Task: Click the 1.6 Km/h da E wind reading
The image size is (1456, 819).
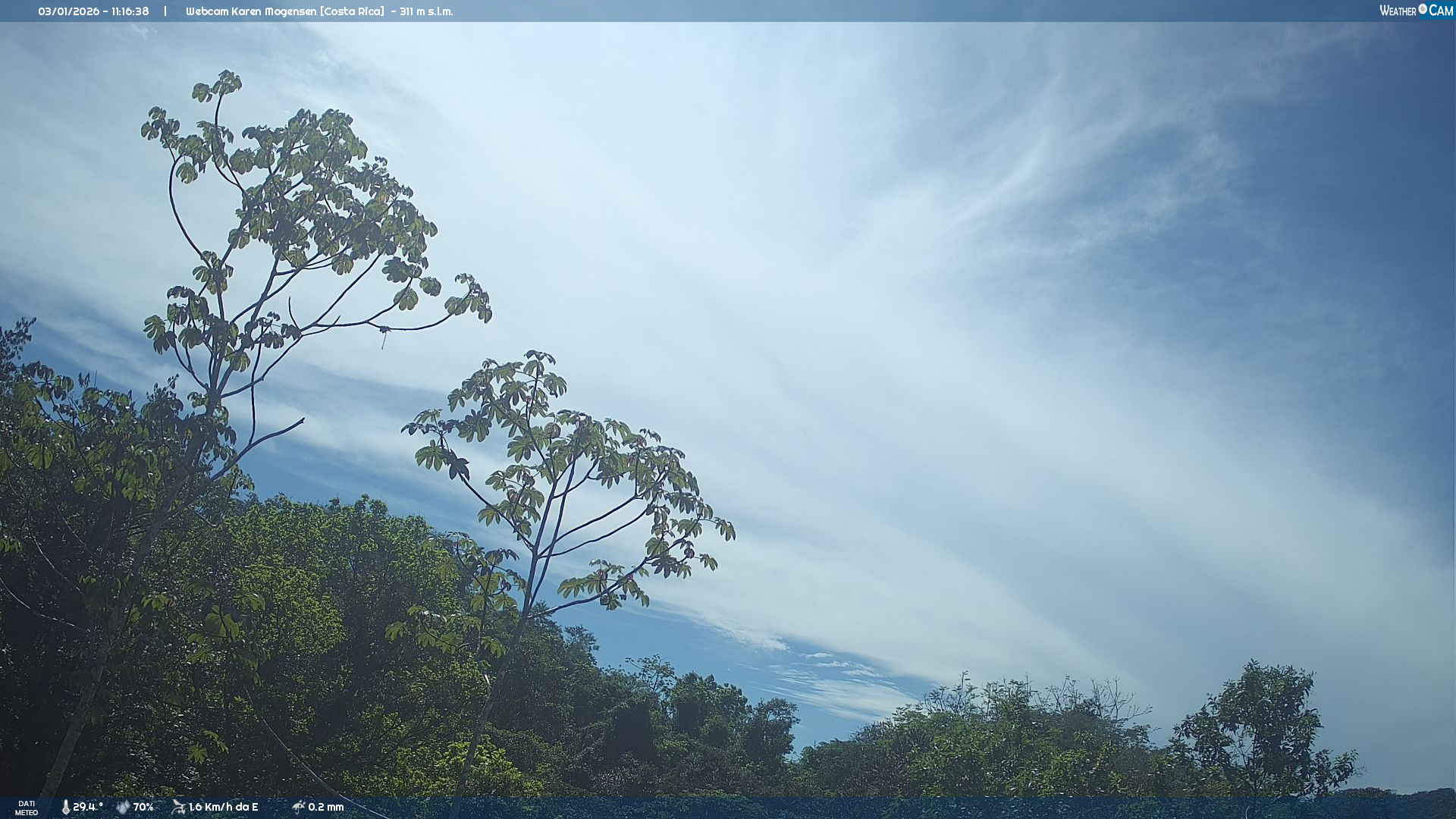Action: click(x=223, y=807)
